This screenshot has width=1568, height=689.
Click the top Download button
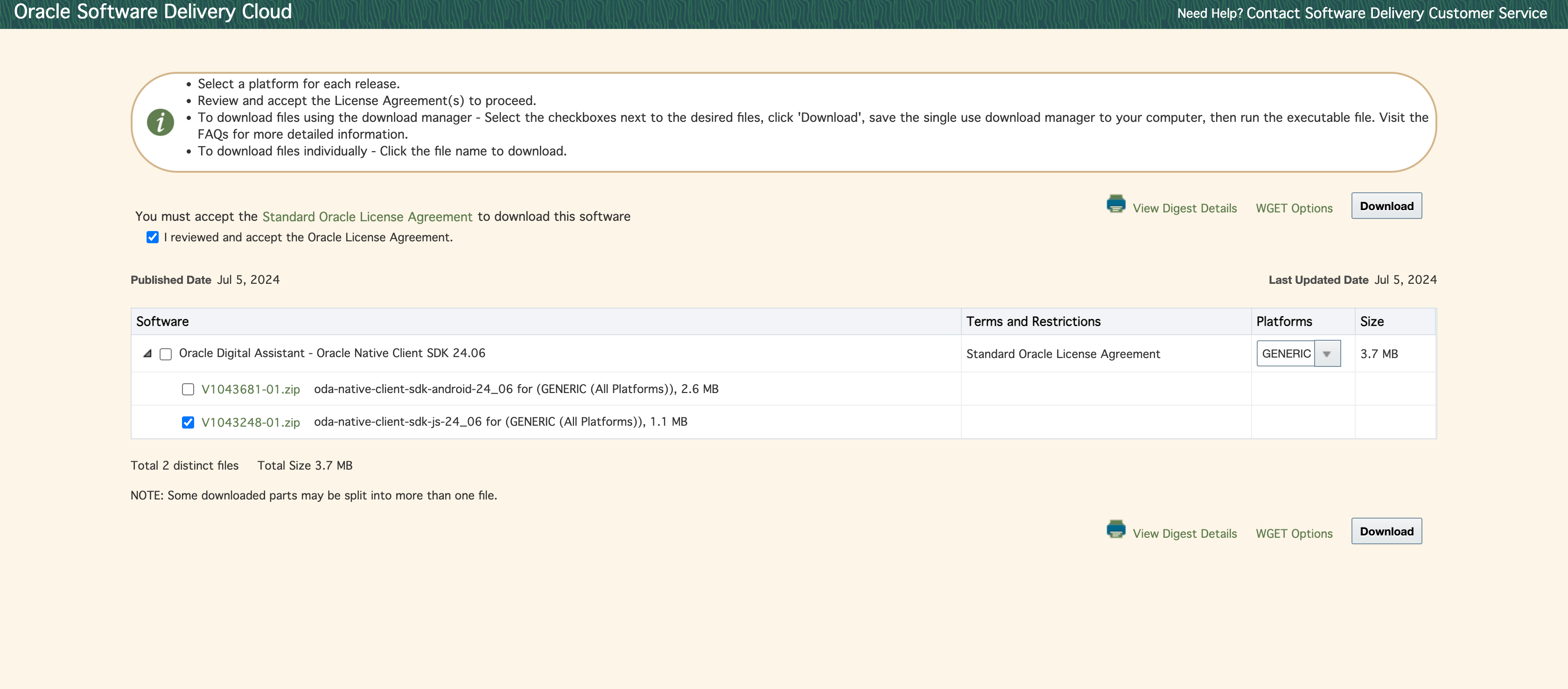pyautogui.click(x=1386, y=206)
